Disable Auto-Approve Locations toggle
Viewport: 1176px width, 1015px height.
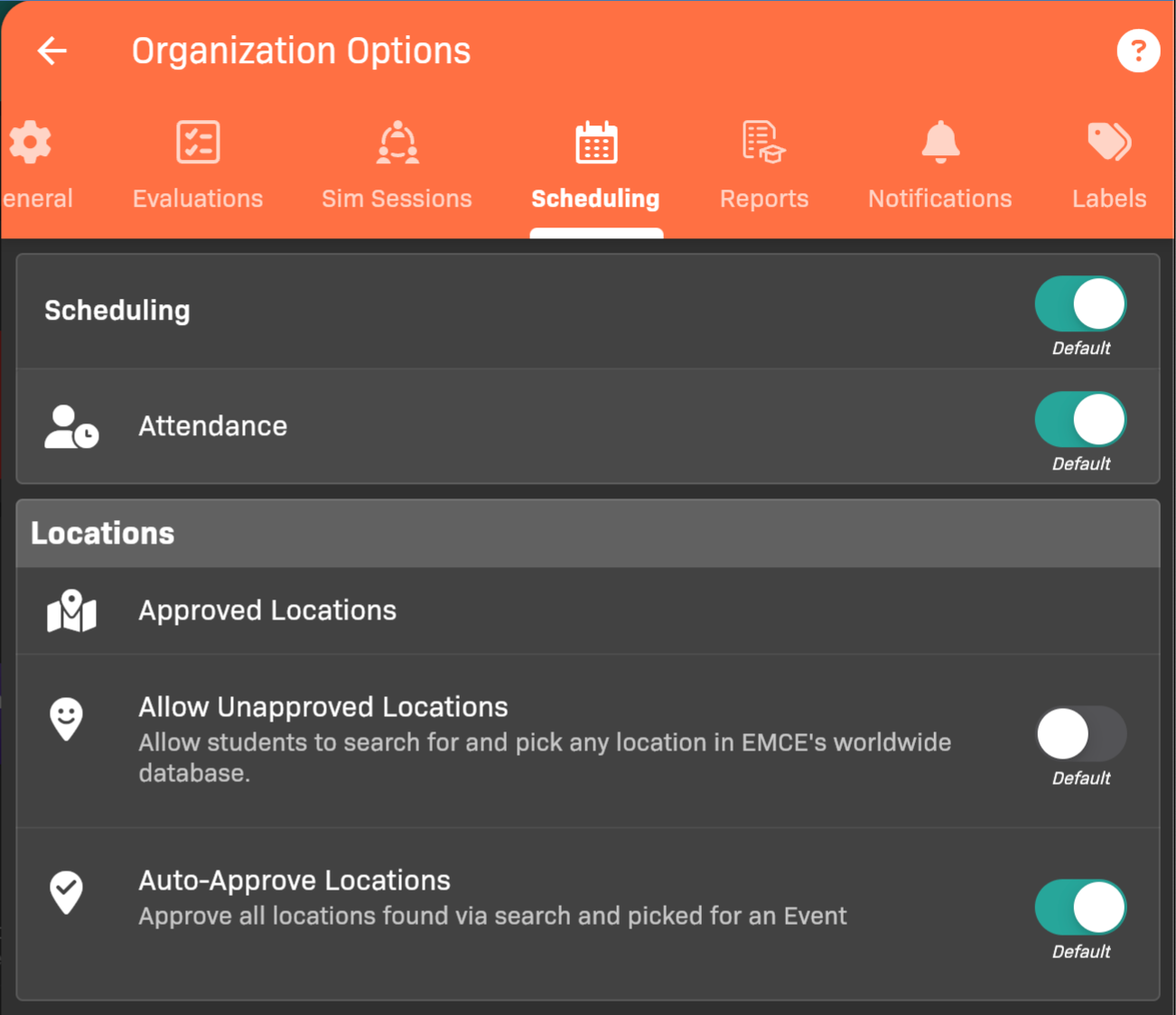click(x=1080, y=908)
